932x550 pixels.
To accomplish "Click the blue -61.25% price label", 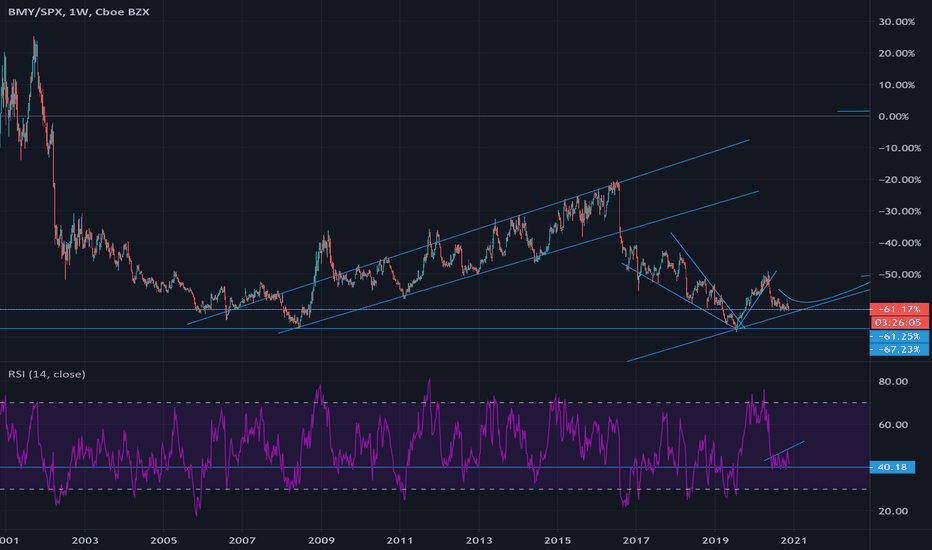I will 899,337.
